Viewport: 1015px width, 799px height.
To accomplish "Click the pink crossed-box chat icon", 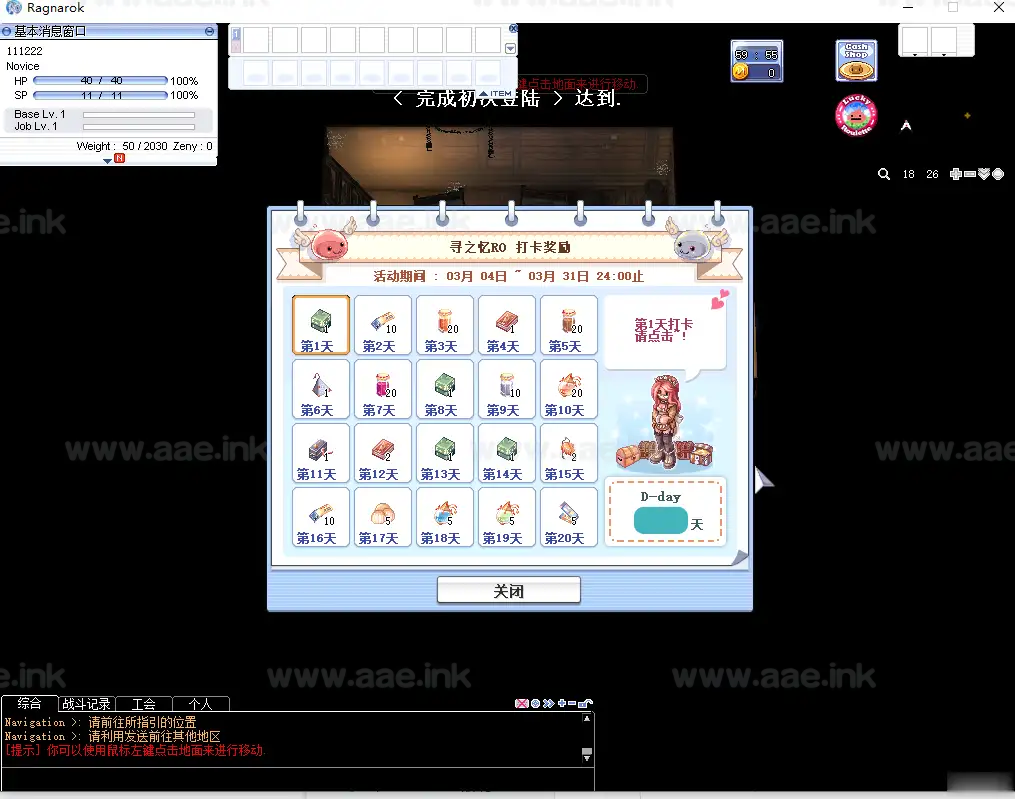I will [x=521, y=703].
